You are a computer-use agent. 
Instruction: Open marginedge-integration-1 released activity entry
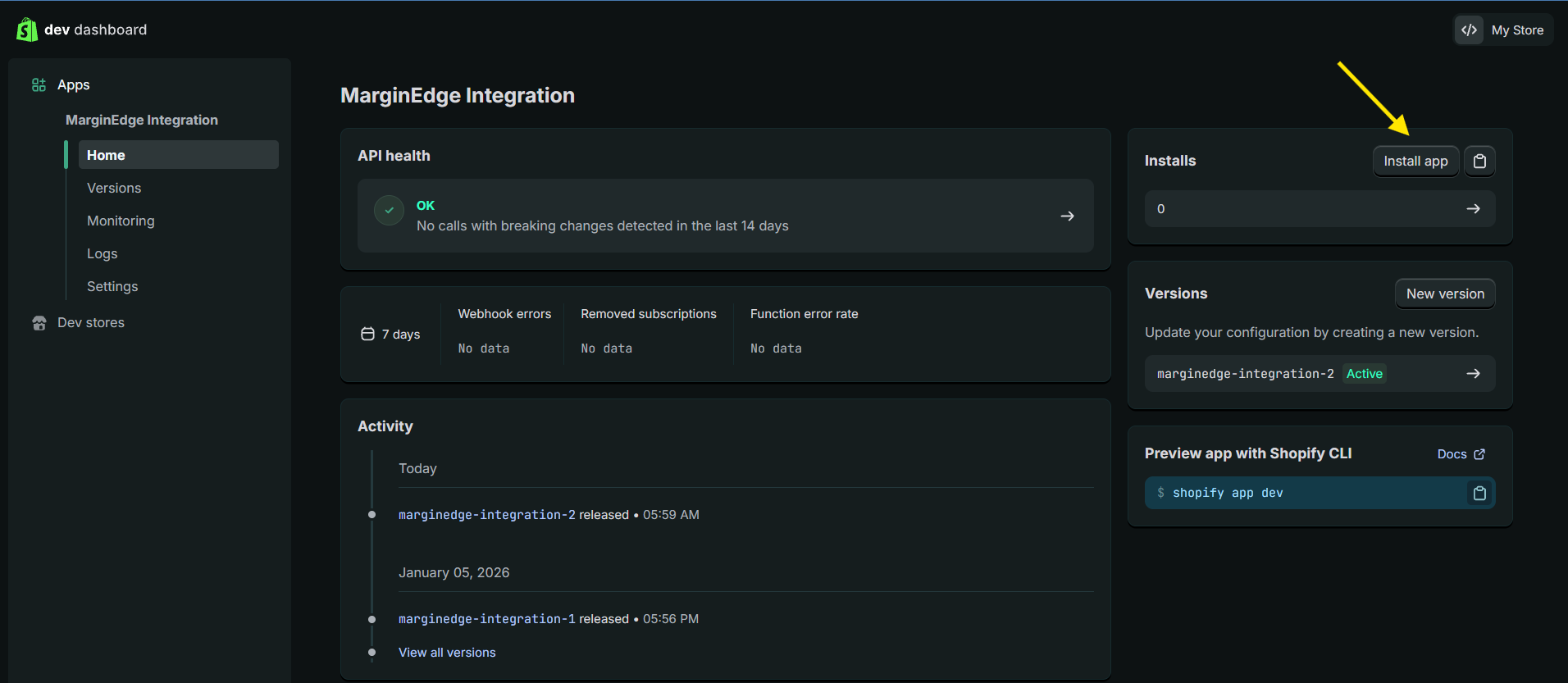[486, 619]
